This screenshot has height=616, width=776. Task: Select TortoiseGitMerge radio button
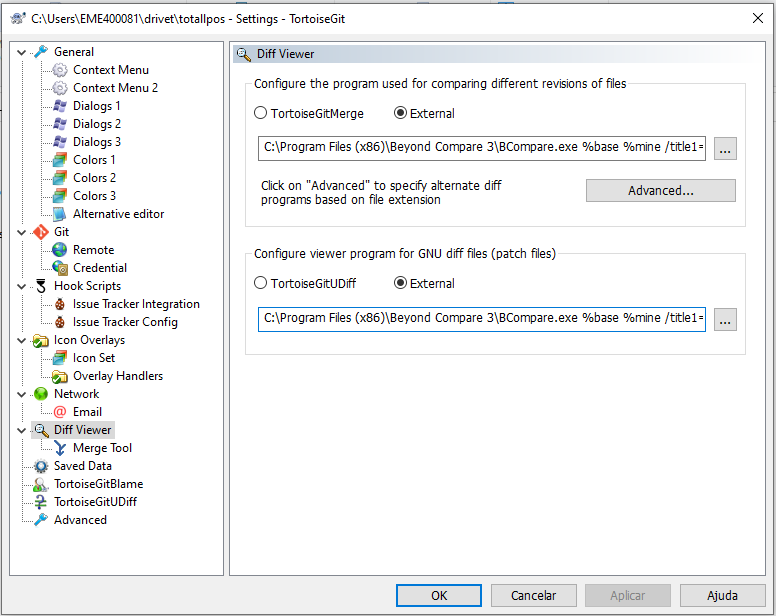click(260, 113)
